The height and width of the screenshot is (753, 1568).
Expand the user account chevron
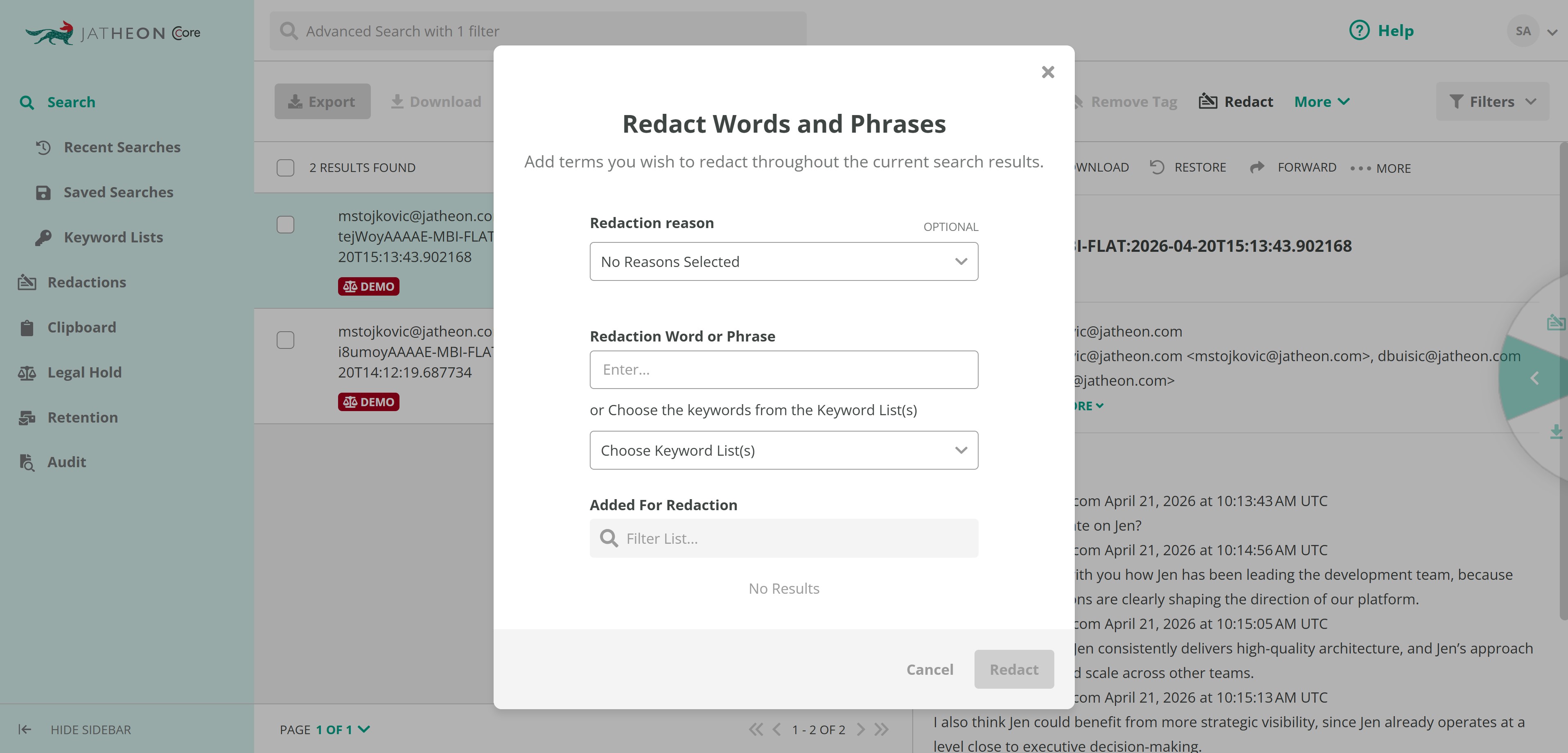pyautogui.click(x=1552, y=33)
